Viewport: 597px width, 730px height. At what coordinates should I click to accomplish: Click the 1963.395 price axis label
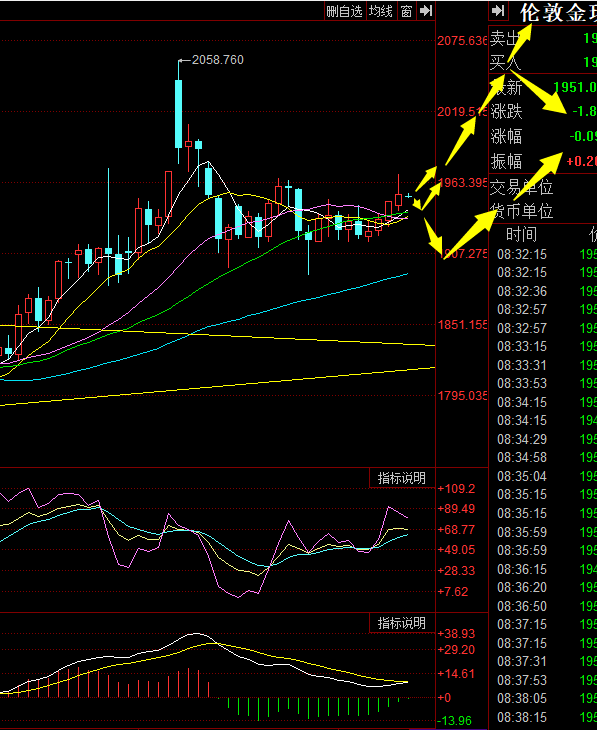[462, 182]
